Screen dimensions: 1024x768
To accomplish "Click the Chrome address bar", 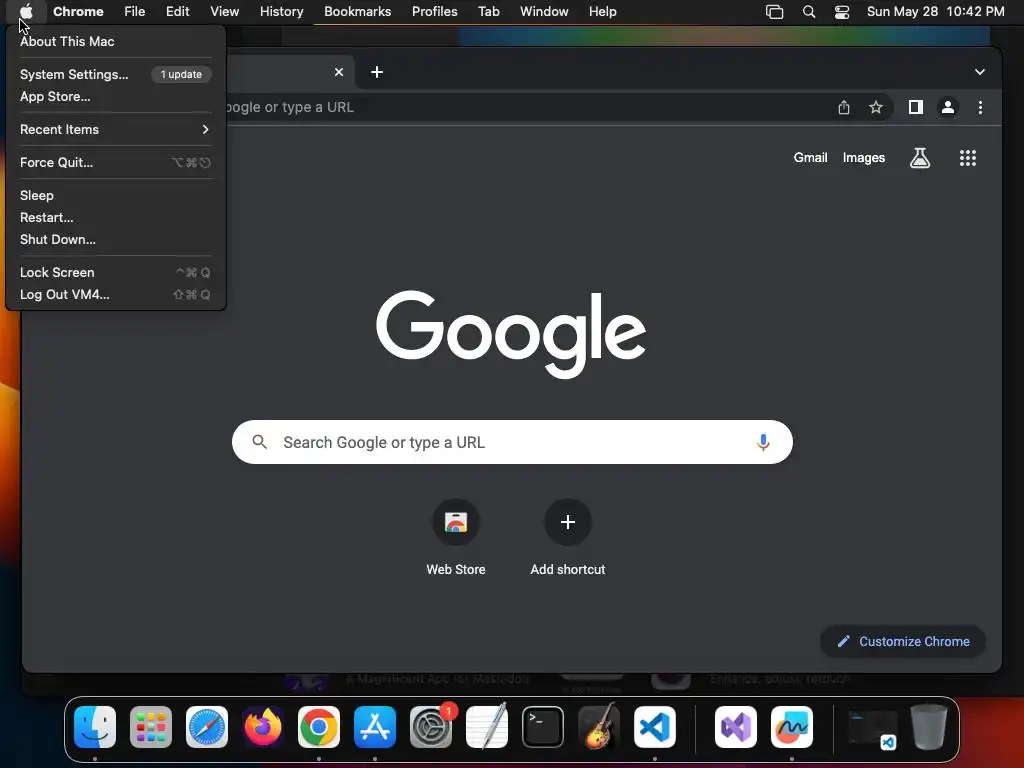I will [522, 107].
